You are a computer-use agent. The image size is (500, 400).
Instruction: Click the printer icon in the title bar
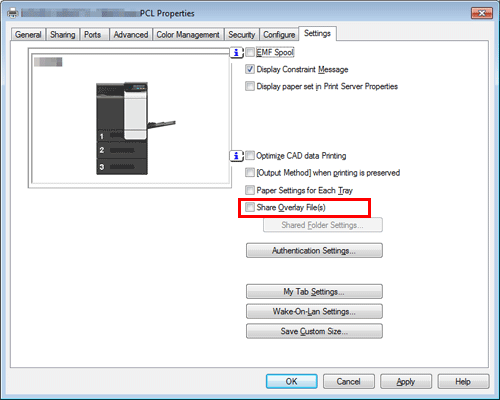pyautogui.click(x=13, y=13)
